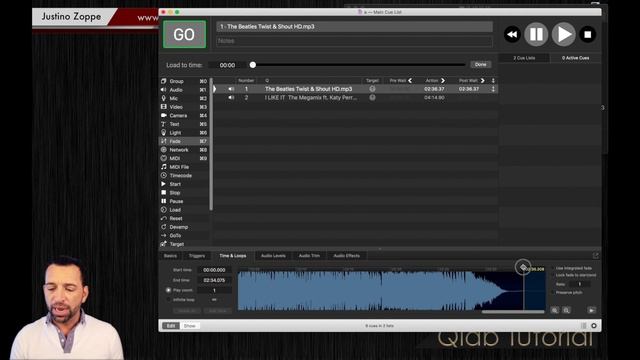The image size is (640, 360).
Task: Add a Target cue from the toolbox
Action: pos(184,244)
